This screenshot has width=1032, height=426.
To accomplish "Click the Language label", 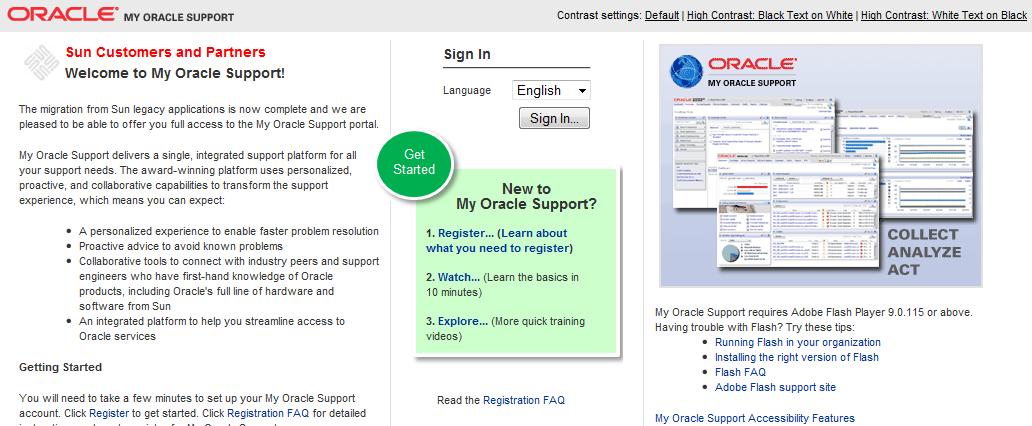I will (x=467, y=90).
